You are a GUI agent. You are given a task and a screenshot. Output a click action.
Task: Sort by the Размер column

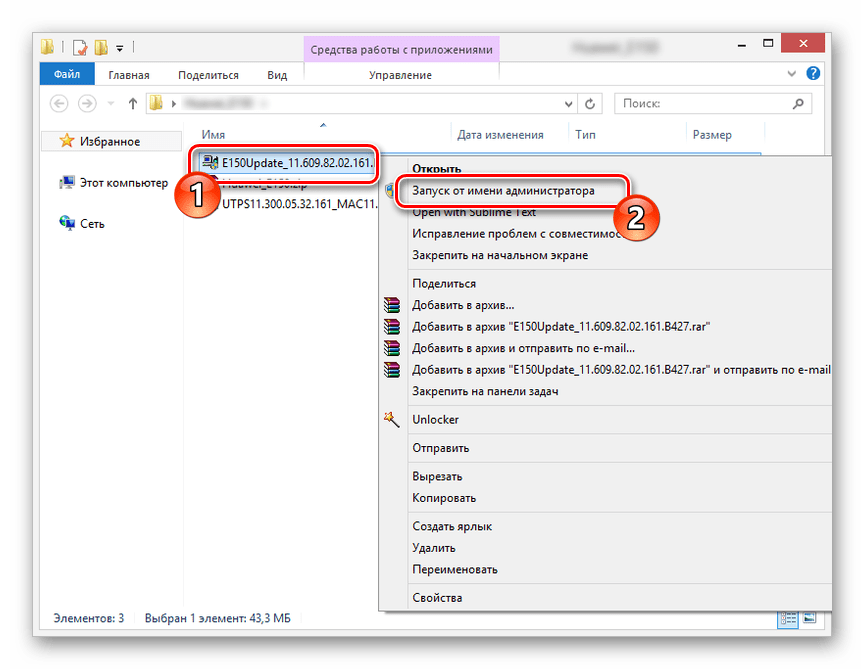pyautogui.click(x=712, y=134)
